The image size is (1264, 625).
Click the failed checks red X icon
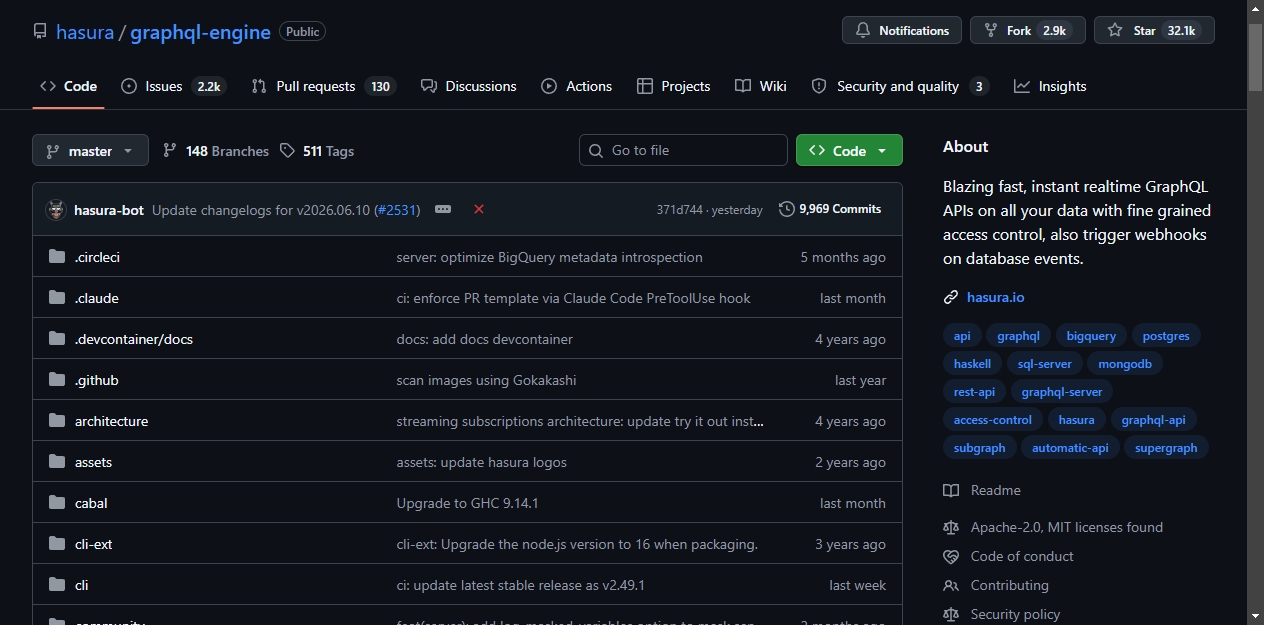pos(479,209)
